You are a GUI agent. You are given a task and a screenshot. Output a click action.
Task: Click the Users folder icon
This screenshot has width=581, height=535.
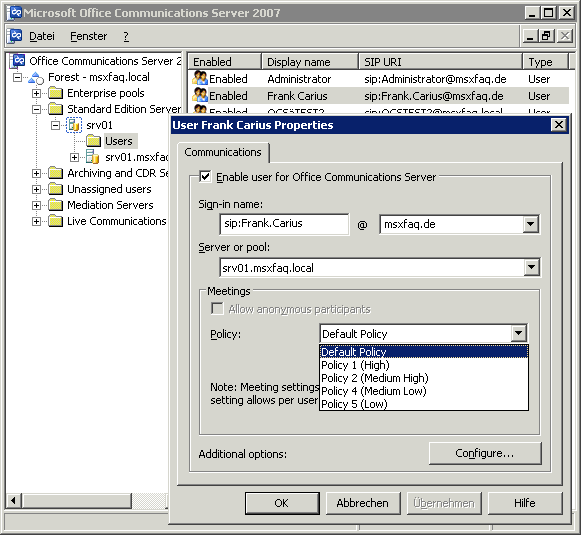point(93,141)
